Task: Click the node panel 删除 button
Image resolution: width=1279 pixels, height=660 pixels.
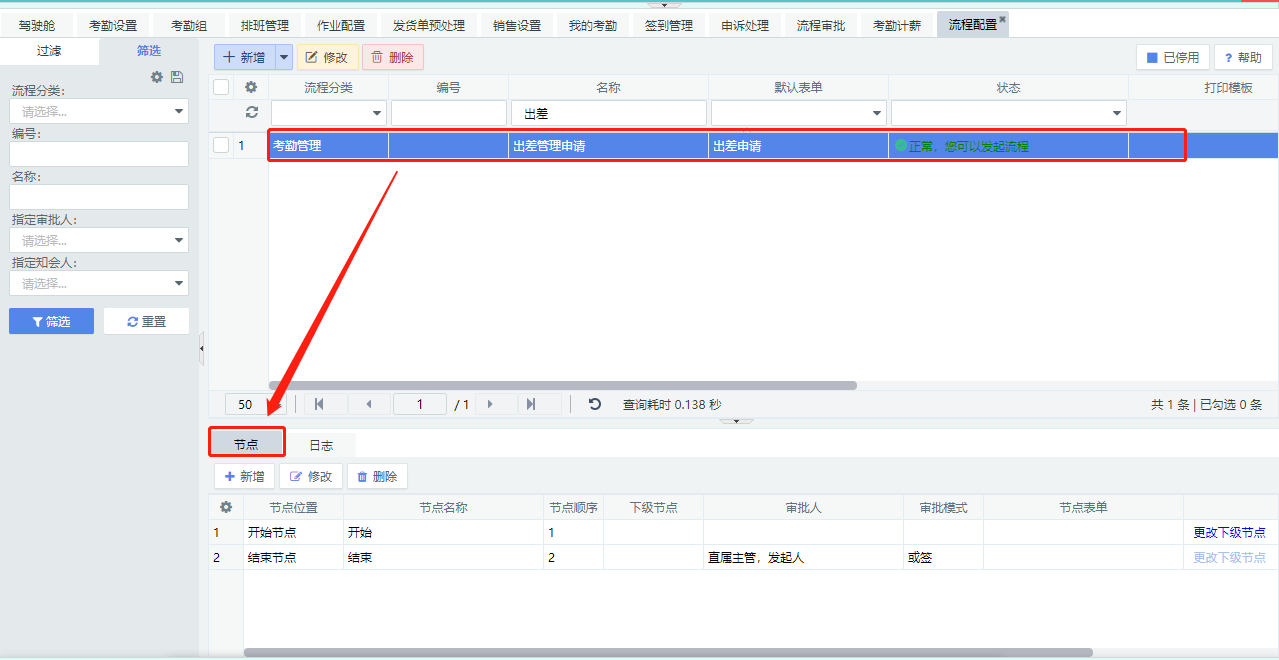Action: (377, 476)
